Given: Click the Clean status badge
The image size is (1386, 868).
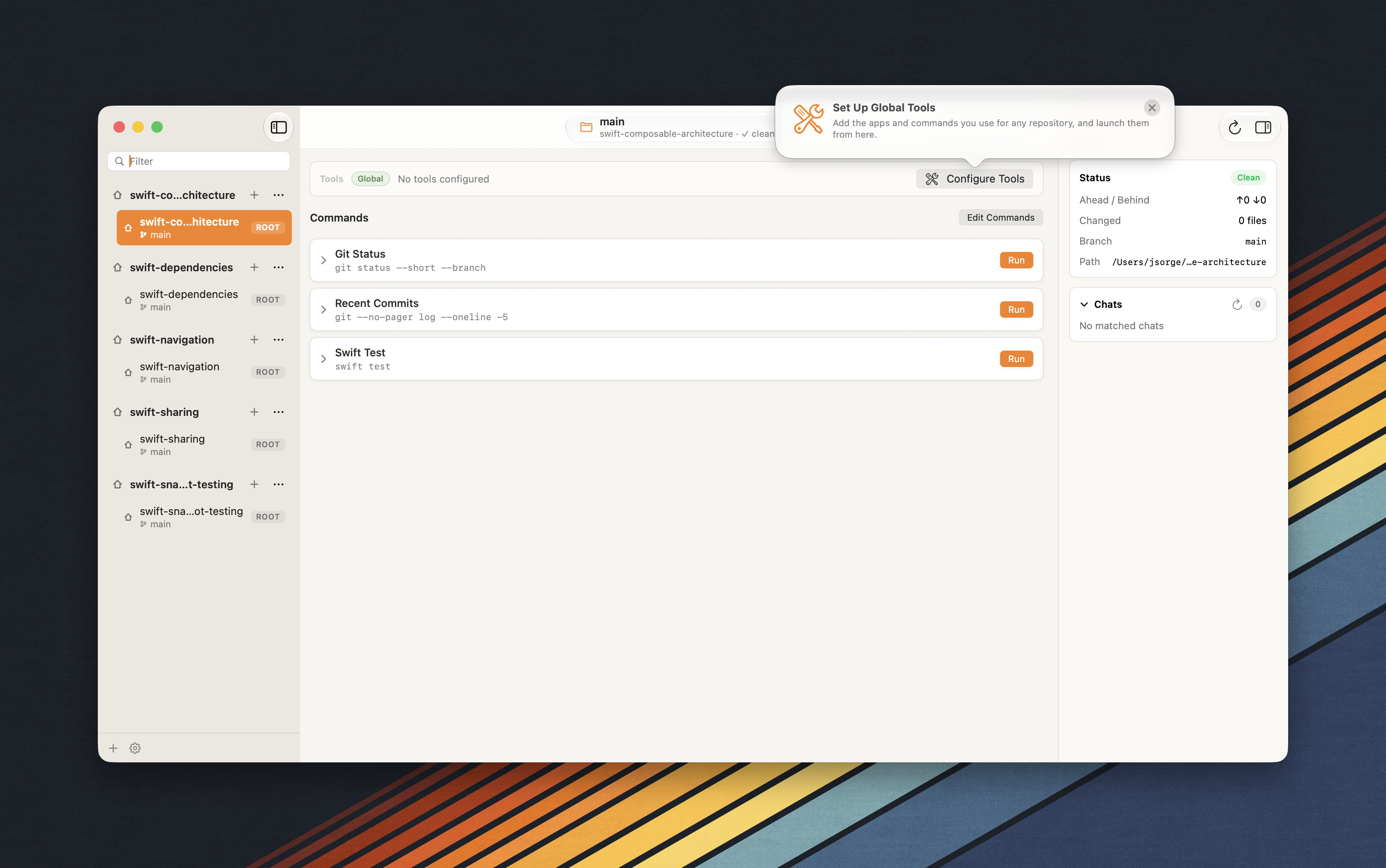Looking at the screenshot, I should 1248,178.
